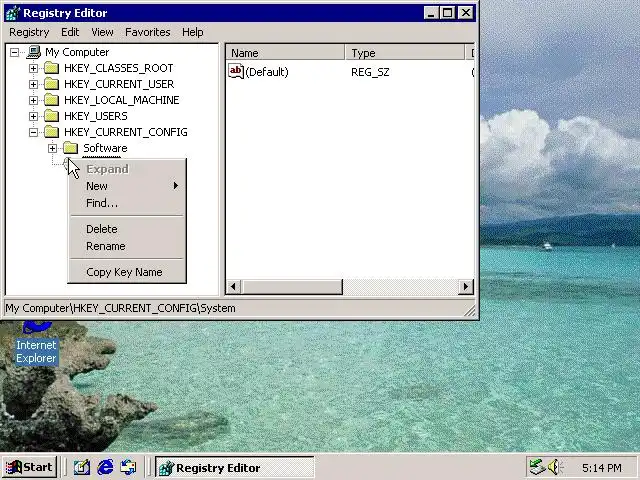The image size is (640, 480).
Task: Click the network connection tray icon
Action: pyautogui.click(x=537, y=467)
